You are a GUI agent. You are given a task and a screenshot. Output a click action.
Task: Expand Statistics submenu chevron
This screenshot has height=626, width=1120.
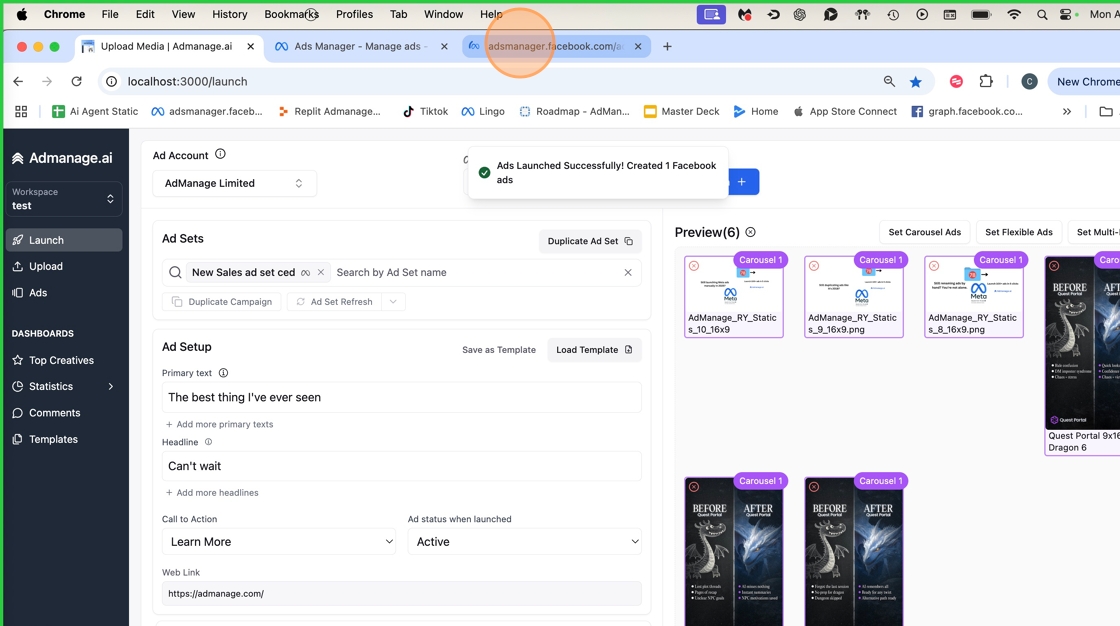(110, 387)
